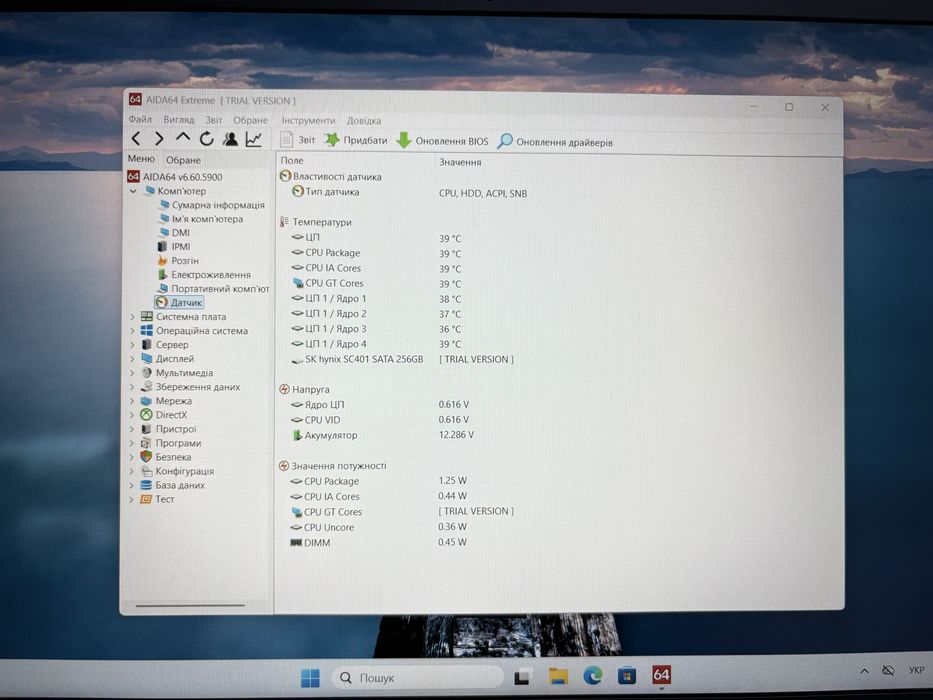
Task: Switch to the Меню panel tab
Action: click(141, 159)
